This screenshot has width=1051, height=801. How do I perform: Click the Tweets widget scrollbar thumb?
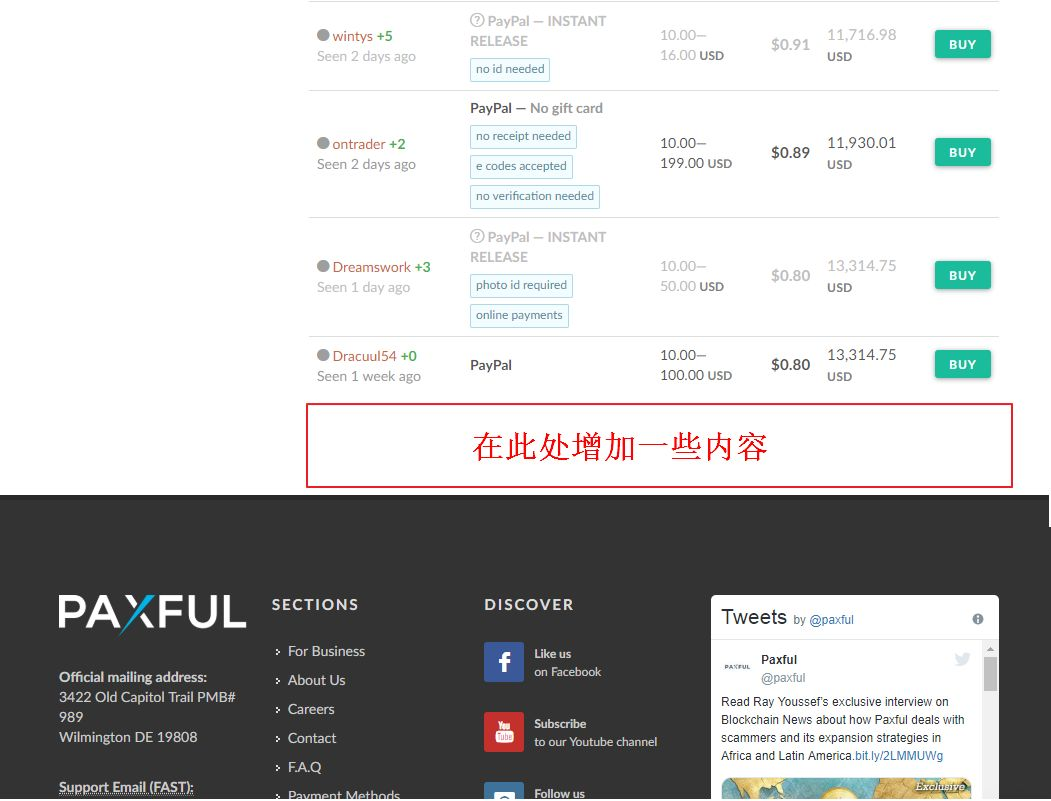[x=990, y=674]
